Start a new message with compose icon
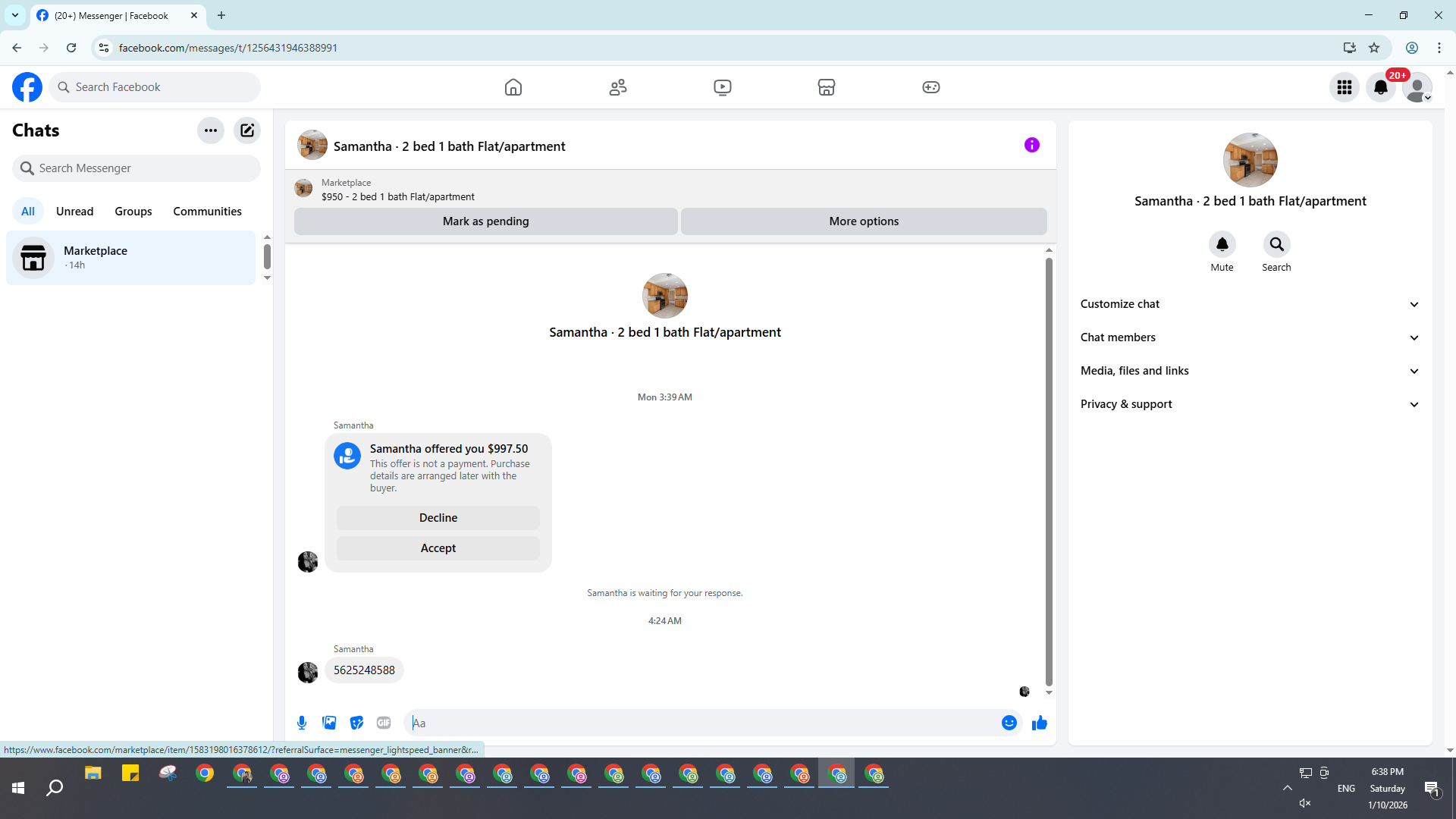The image size is (1456, 819). coord(247,130)
